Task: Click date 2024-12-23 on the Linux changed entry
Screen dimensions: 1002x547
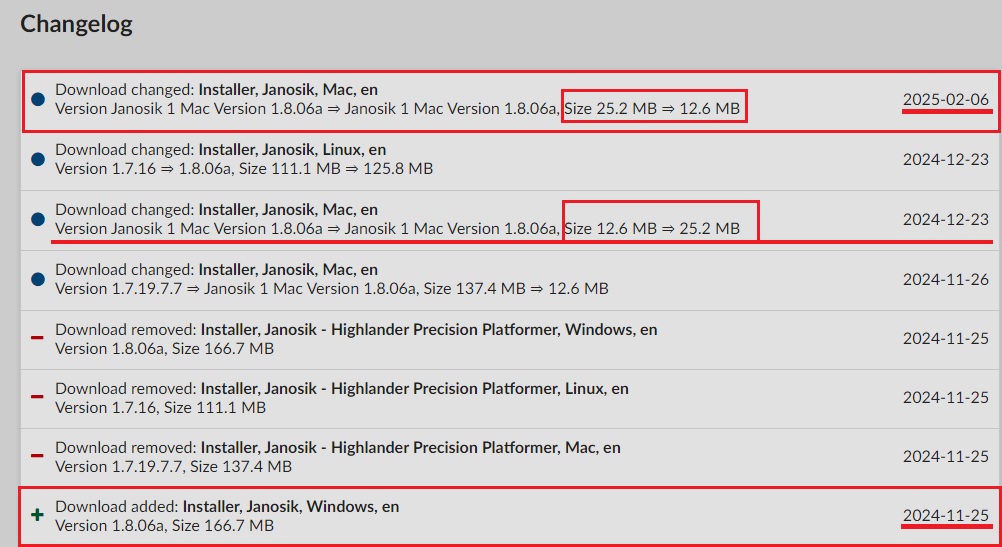Action: 946,160
